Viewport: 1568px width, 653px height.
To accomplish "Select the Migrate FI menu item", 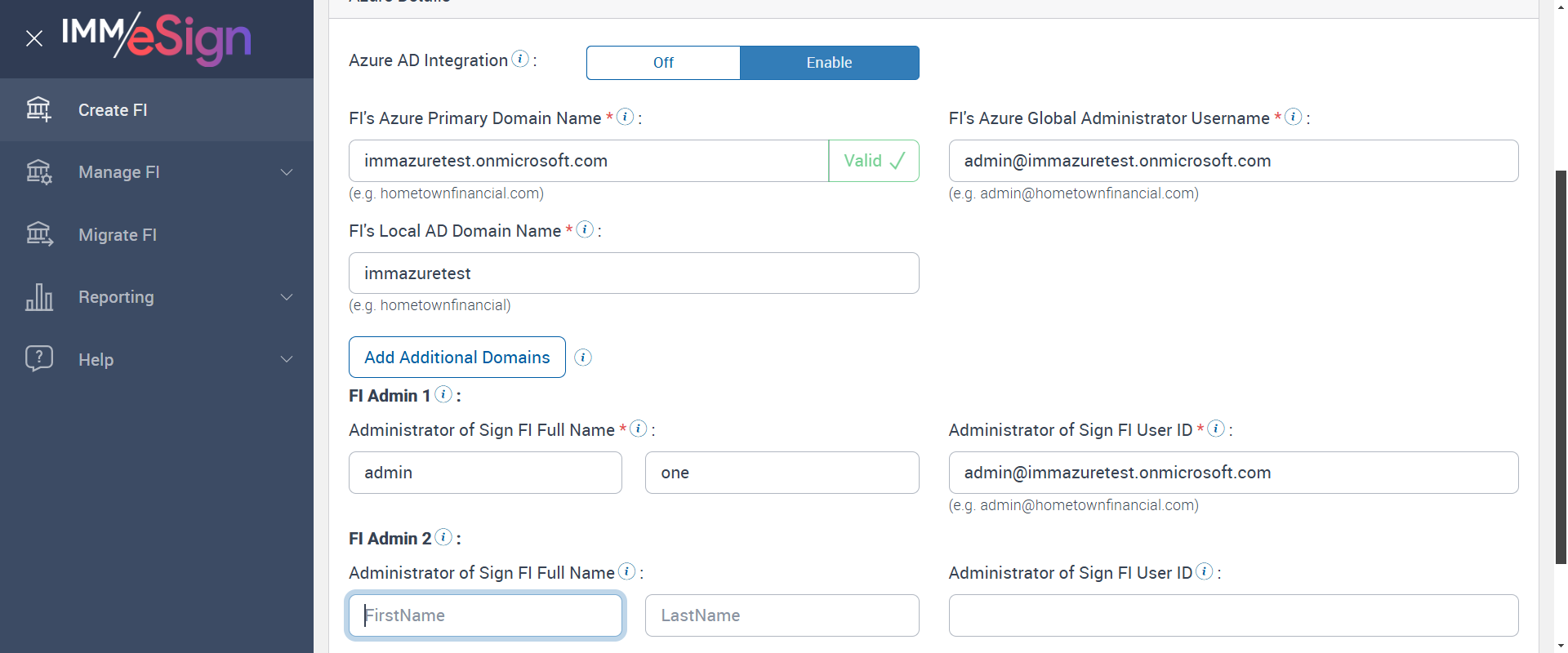I will pyautogui.click(x=118, y=235).
